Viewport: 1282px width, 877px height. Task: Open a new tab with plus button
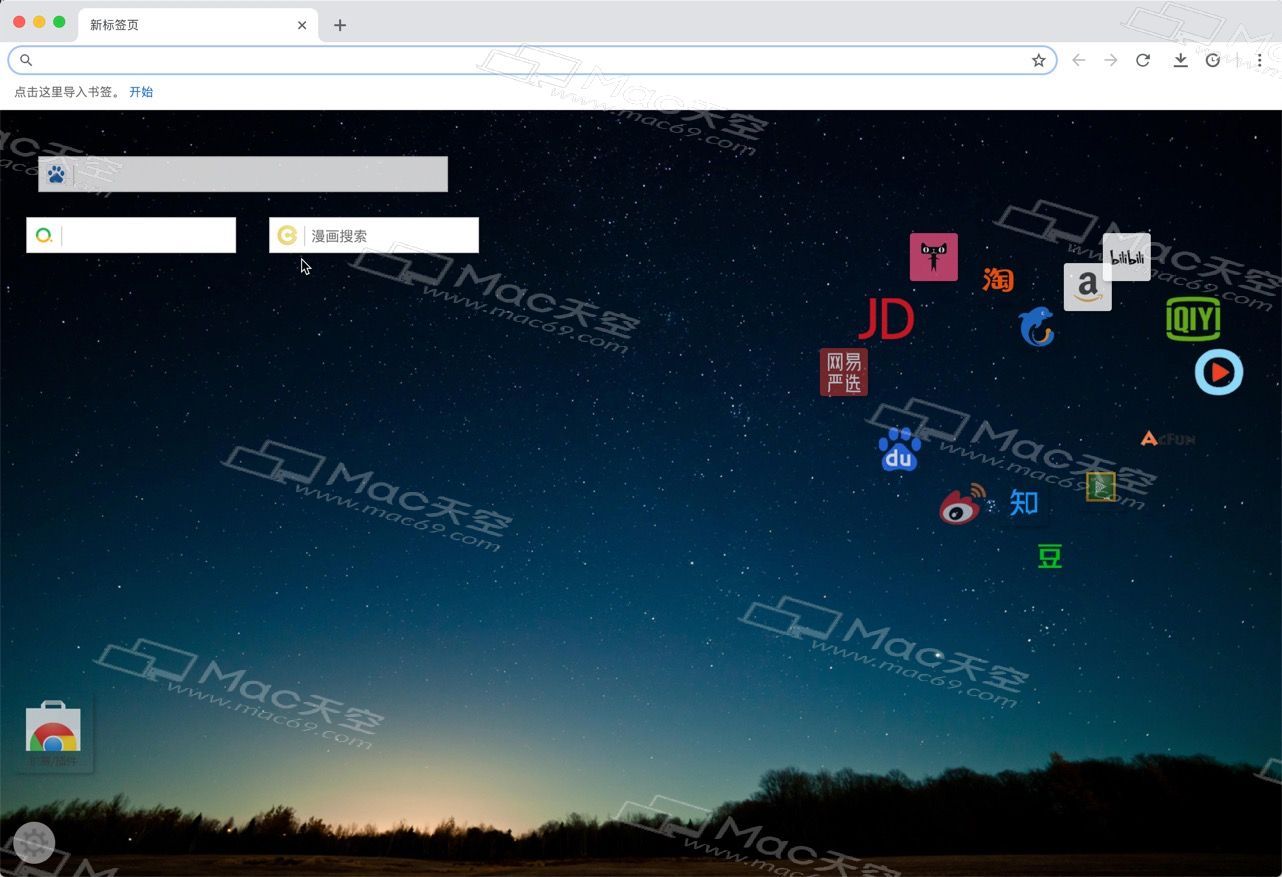340,25
